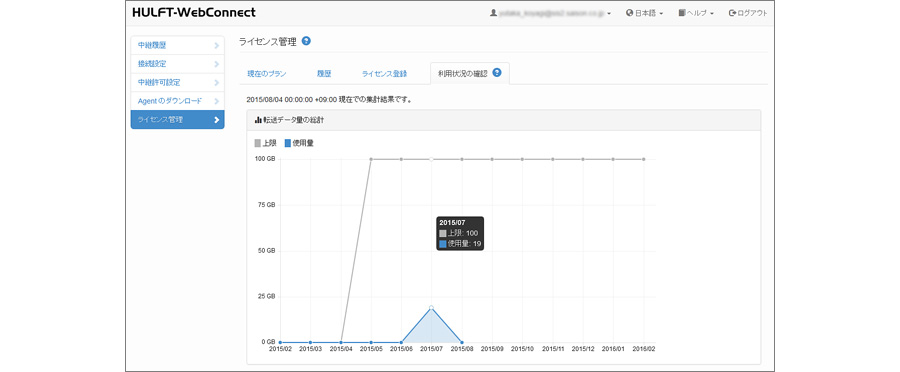Click the 75 GB y-axis label
This screenshot has width=900, height=372.
click(266, 205)
